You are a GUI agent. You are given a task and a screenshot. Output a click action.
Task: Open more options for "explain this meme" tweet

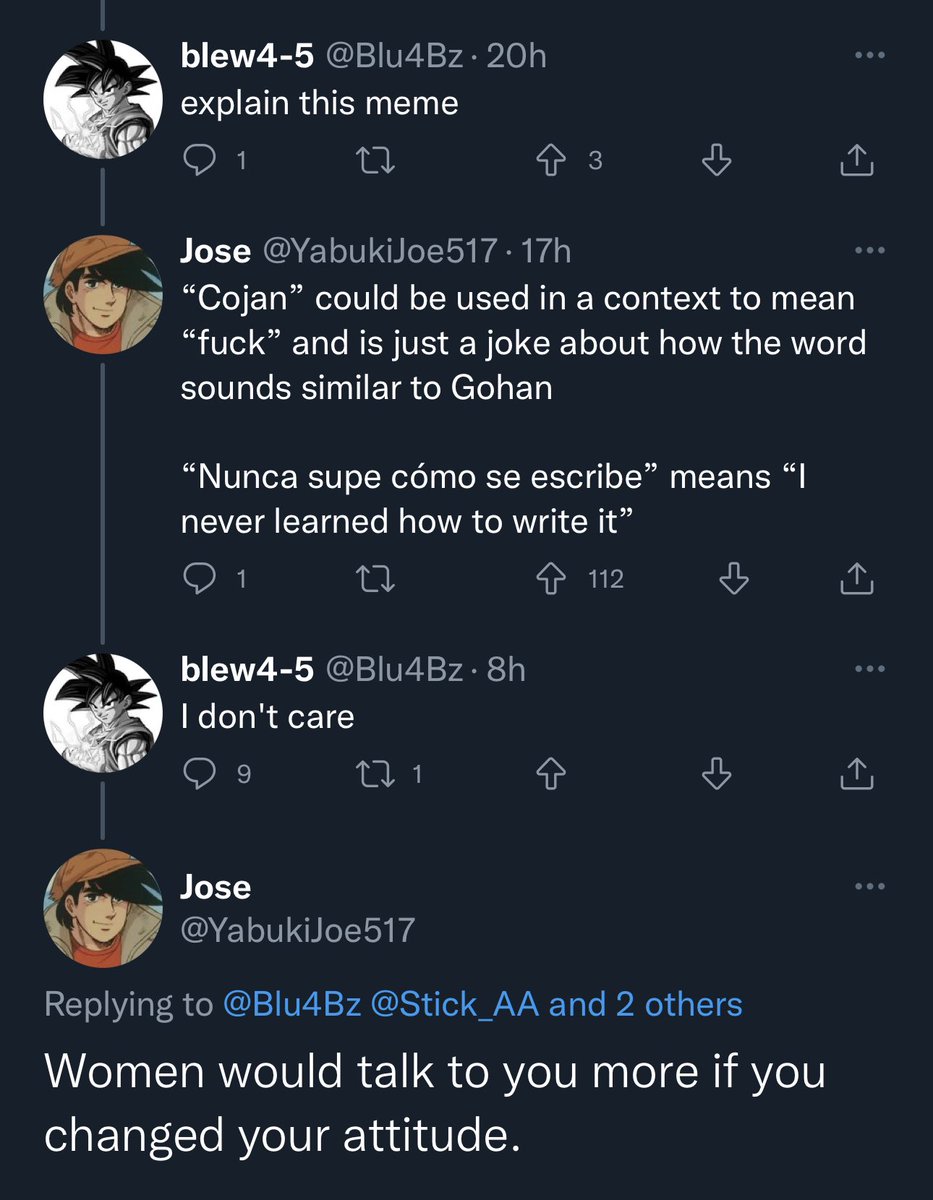pos(870,56)
